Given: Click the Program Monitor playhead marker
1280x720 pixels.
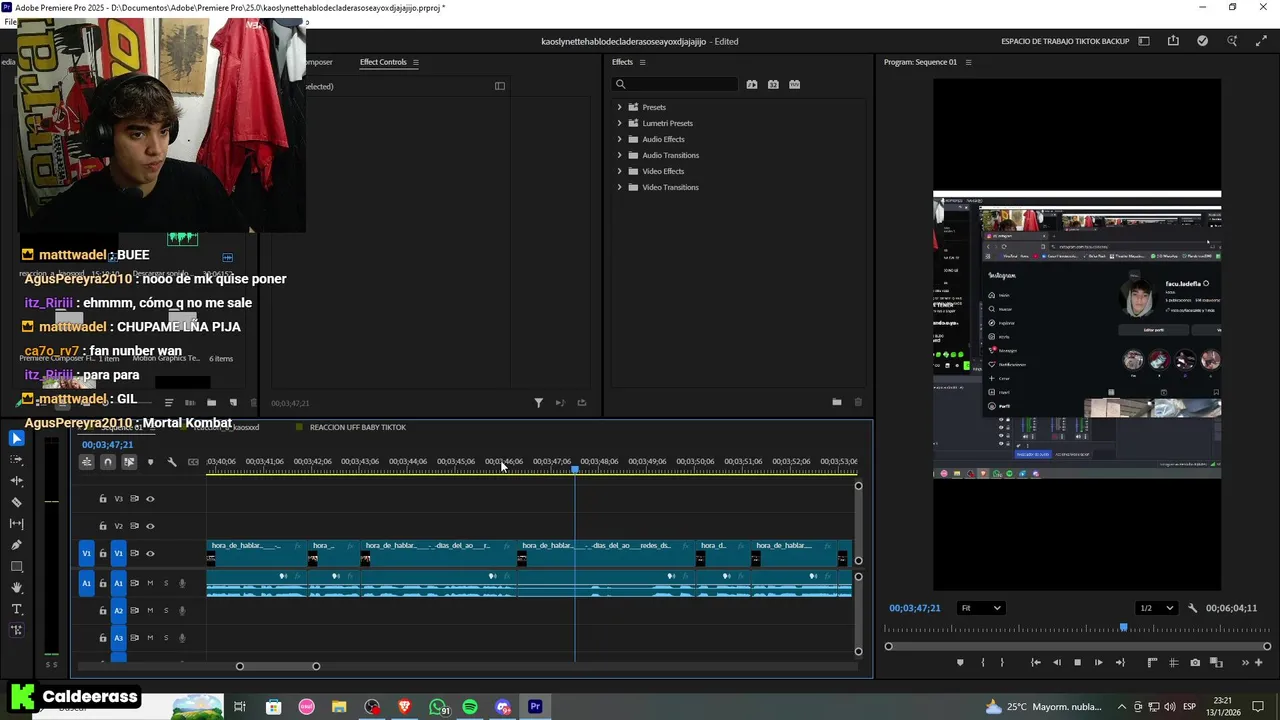Looking at the screenshot, I should (1124, 628).
